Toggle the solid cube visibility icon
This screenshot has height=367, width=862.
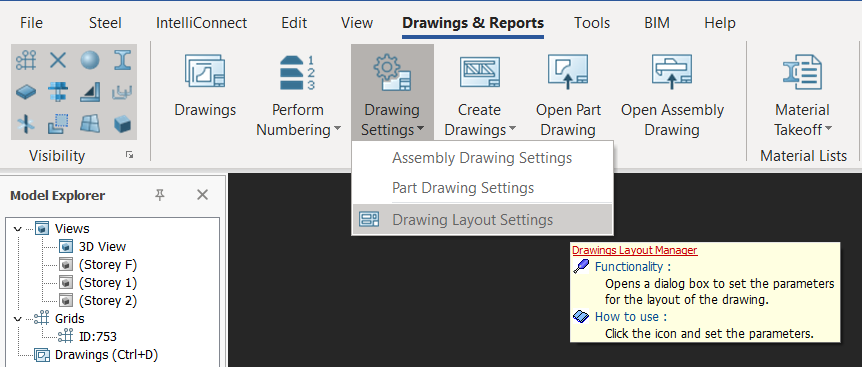pos(122,124)
